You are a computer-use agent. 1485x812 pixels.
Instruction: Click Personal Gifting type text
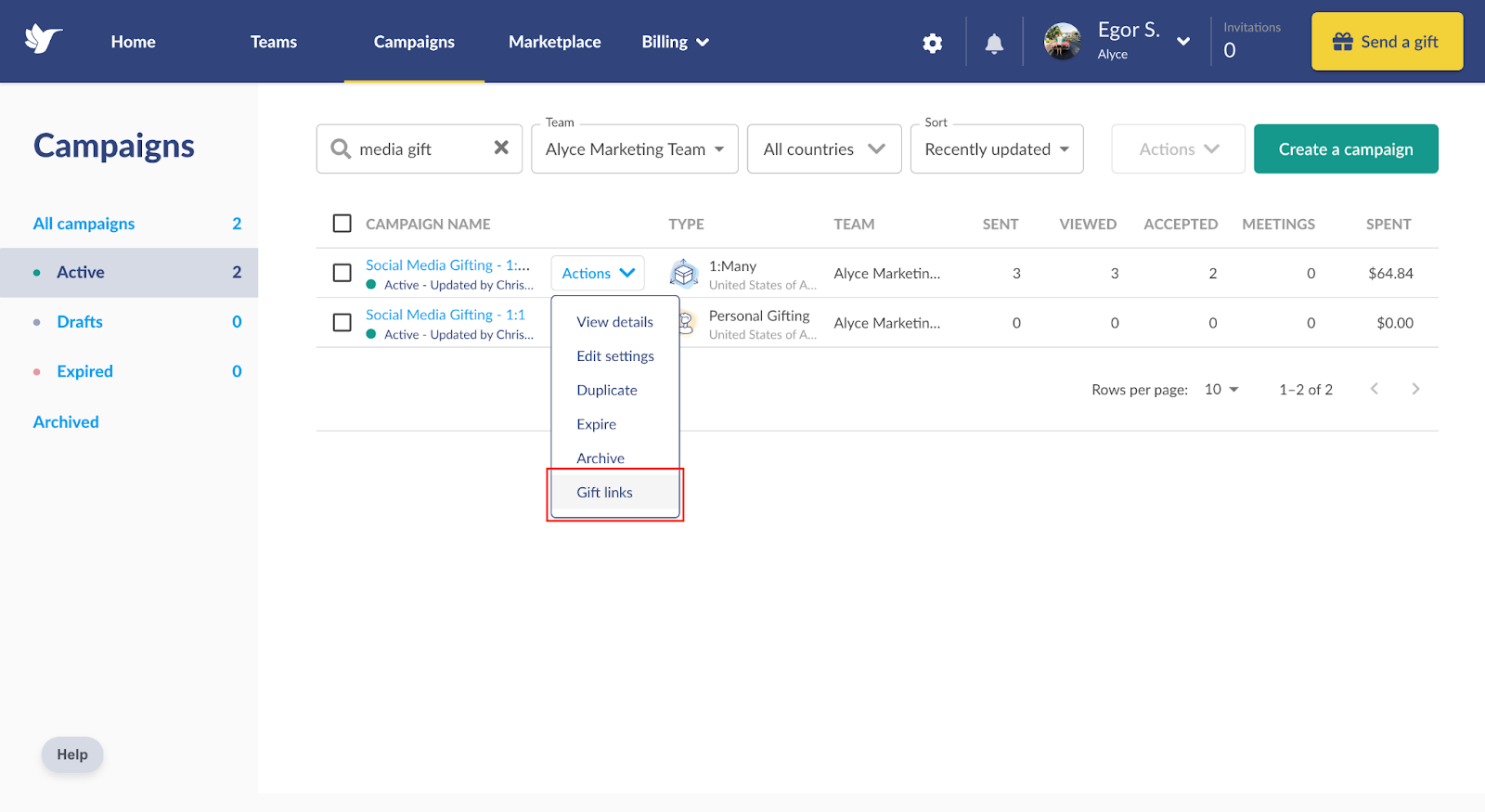click(x=759, y=316)
